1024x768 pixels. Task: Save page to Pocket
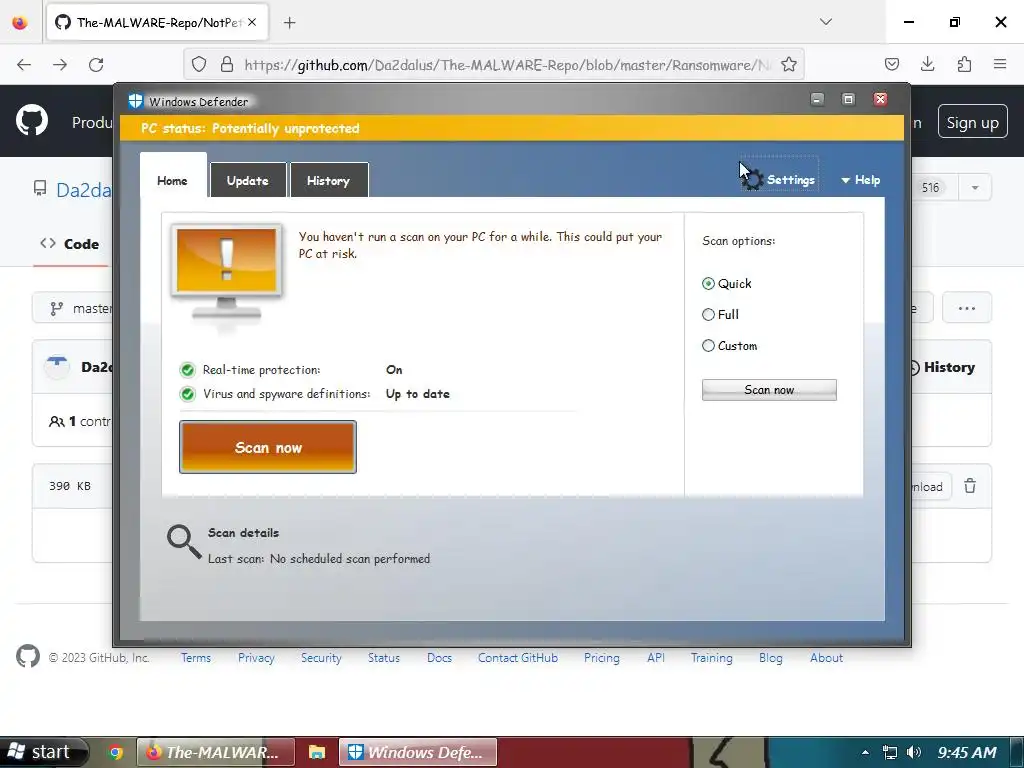[x=891, y=64]
